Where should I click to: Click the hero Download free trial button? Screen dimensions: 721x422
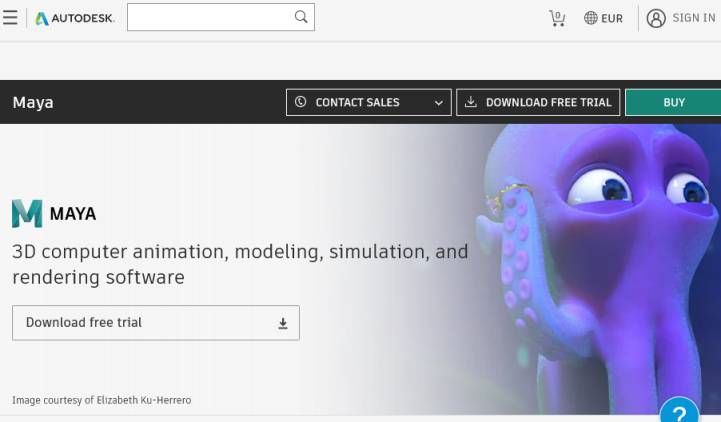(x=155, y=323)
